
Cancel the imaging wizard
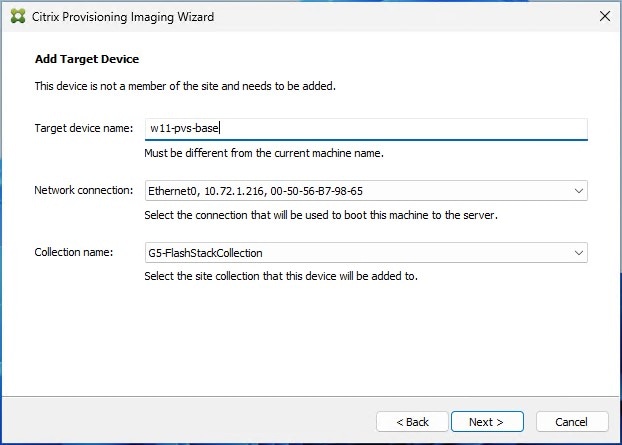pos(572,422)
